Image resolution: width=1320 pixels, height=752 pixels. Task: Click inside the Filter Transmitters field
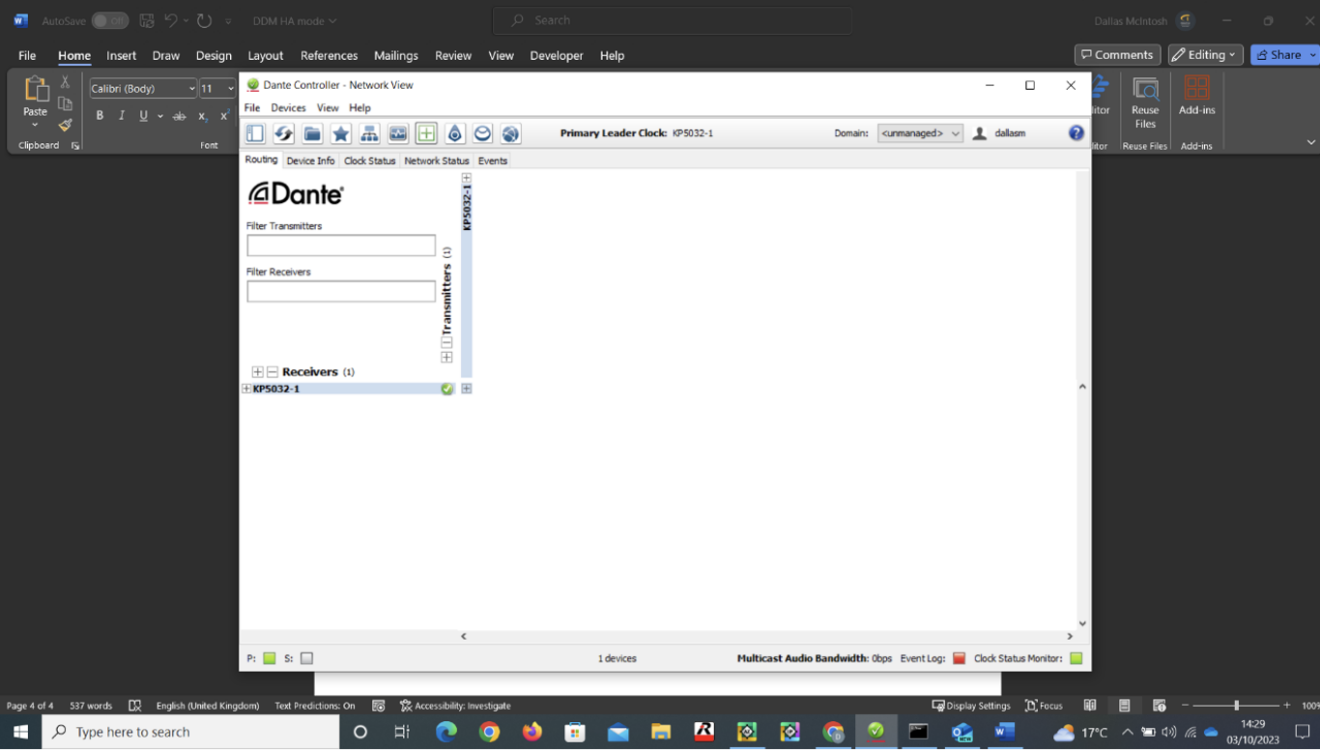pos(341,245)
